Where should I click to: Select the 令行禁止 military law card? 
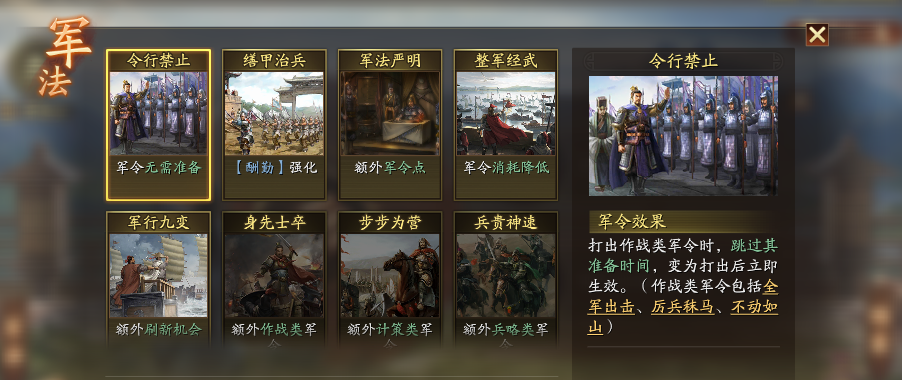pos(158,125)
